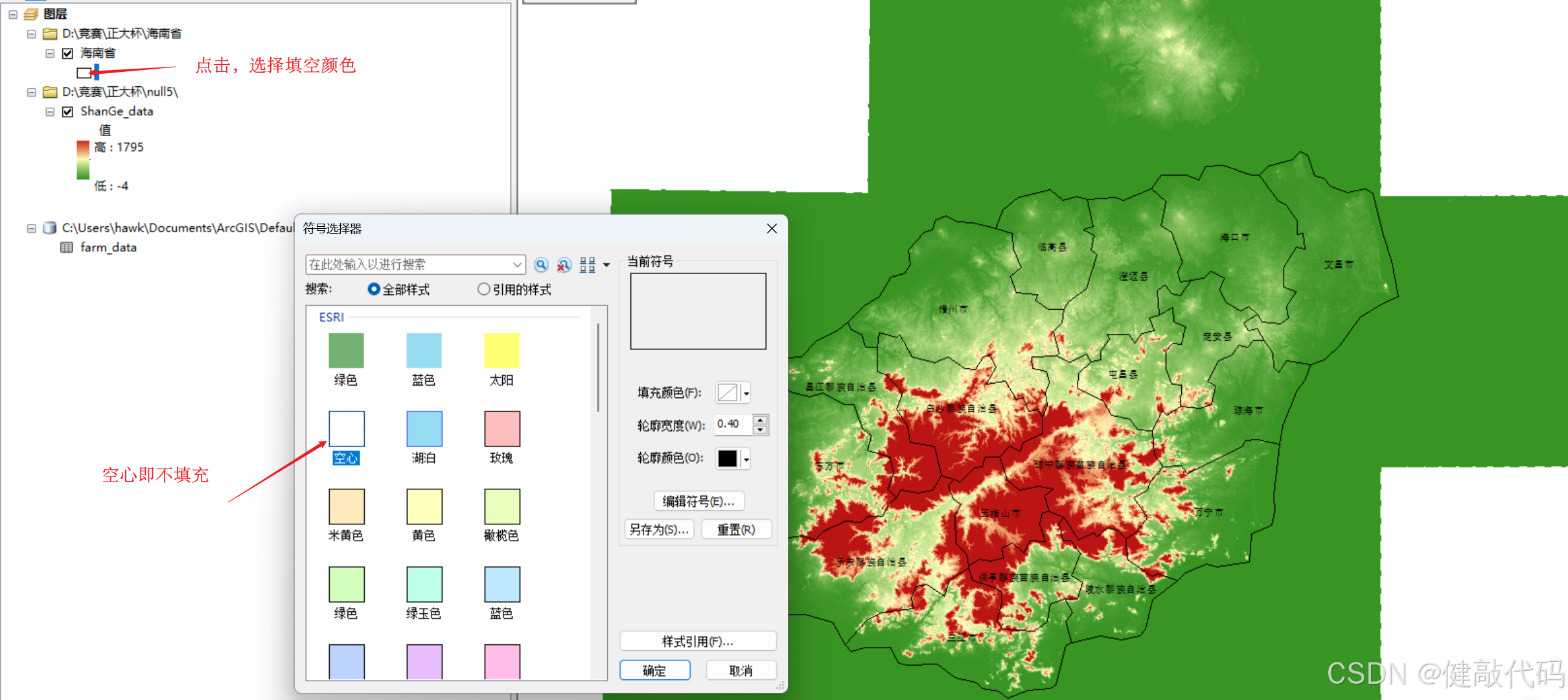
Task: Open the 轮廓颜色 outline color dropdown
Action: tap(746, 459)
